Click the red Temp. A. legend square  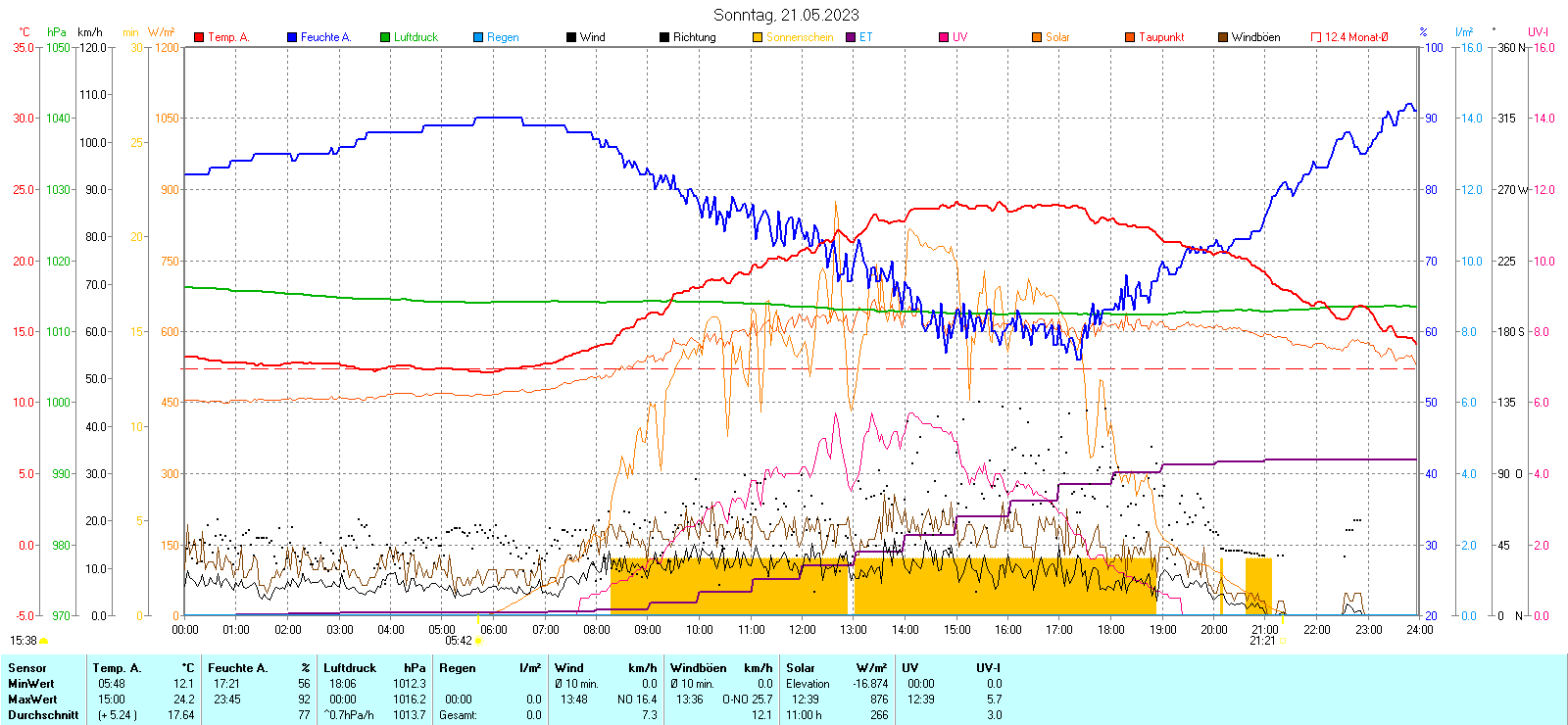(x=199, y=37)
